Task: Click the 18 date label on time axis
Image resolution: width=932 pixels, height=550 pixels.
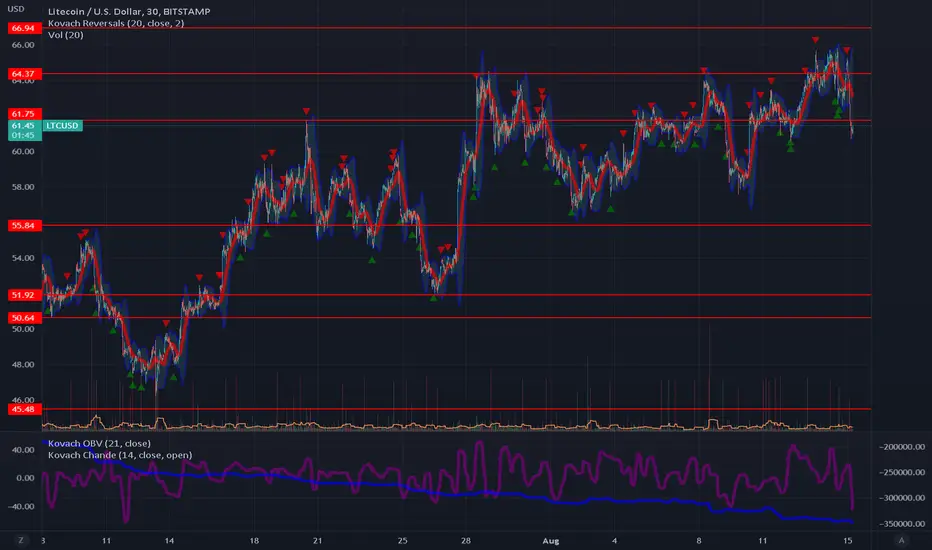Action: pos(254,540)
